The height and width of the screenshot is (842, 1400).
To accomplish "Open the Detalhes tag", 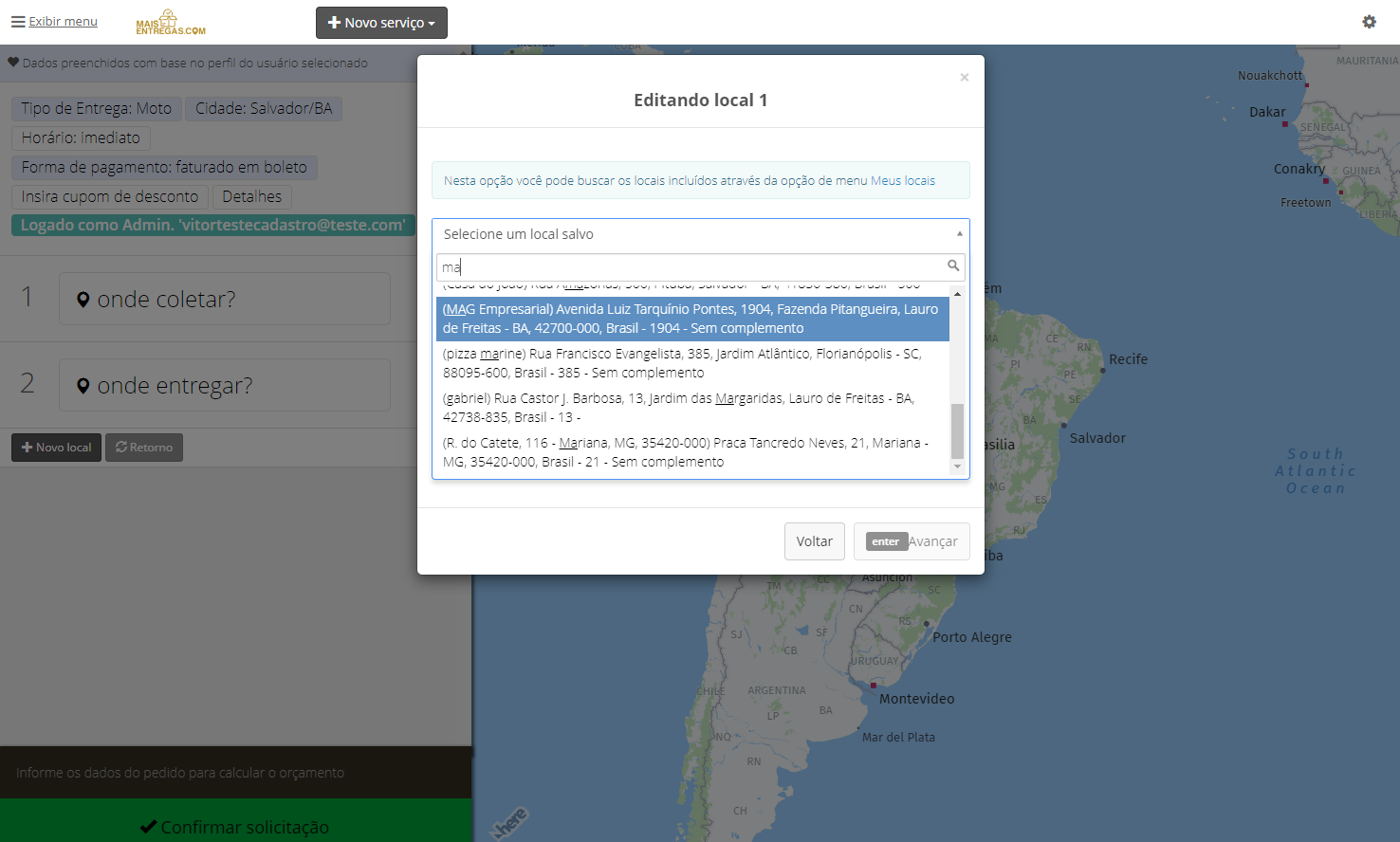I will 252,197.
